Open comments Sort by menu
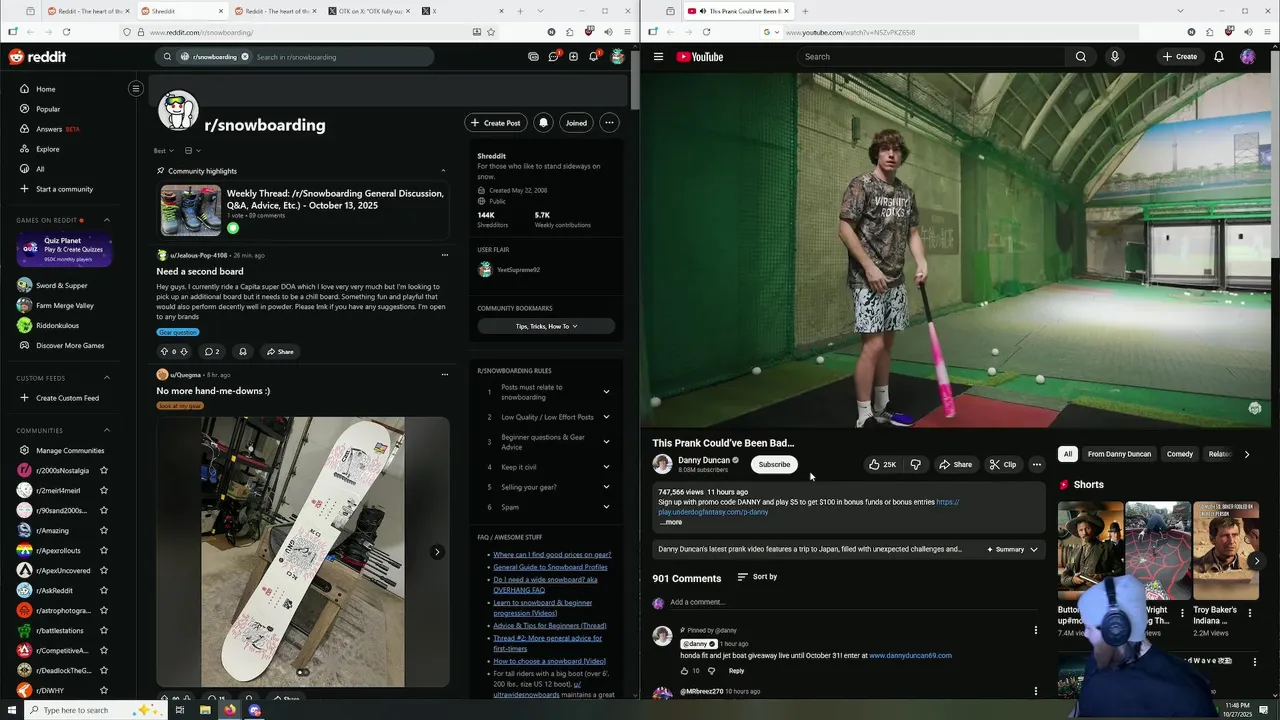The image size is (1280, 720). (757, 577)
